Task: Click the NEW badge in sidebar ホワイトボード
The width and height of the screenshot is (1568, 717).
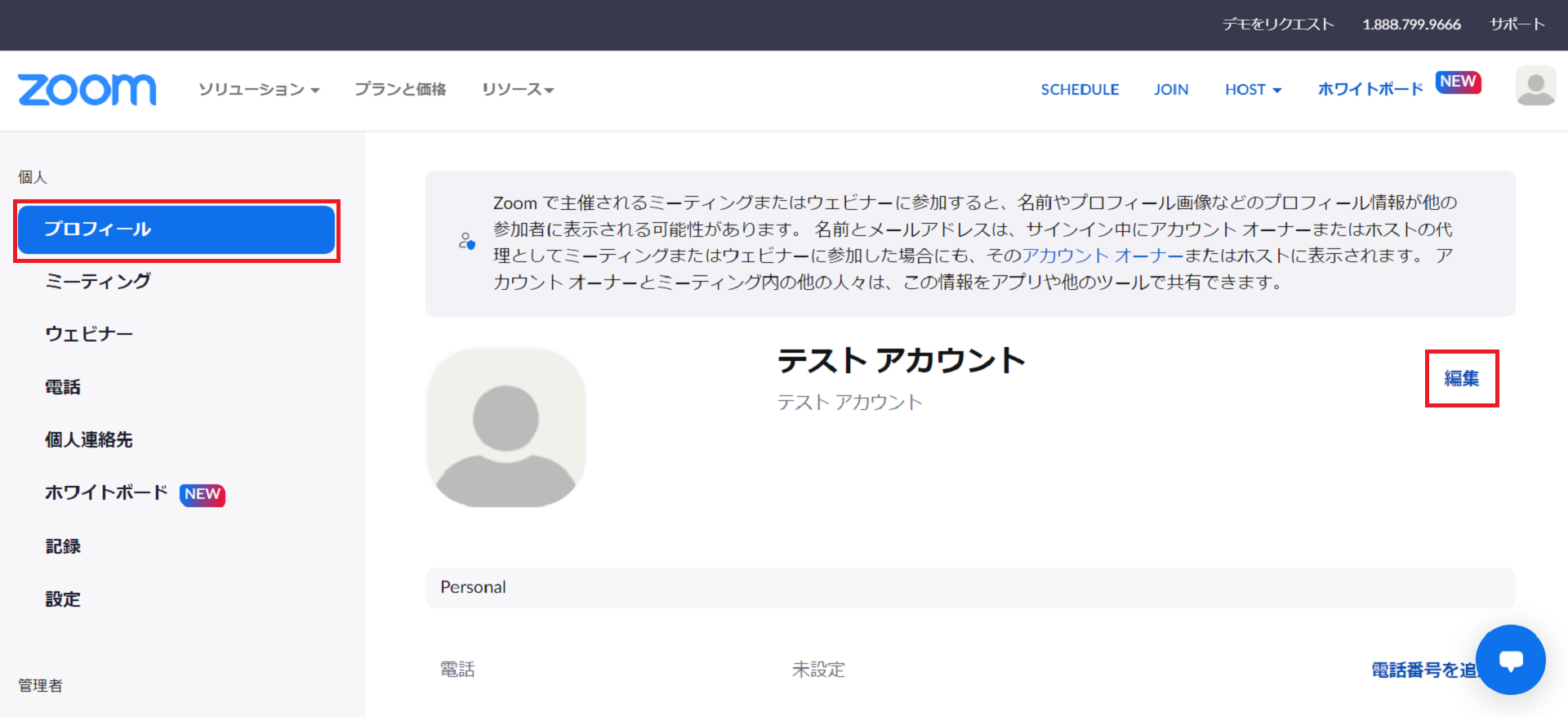Action: click(202, 494)
